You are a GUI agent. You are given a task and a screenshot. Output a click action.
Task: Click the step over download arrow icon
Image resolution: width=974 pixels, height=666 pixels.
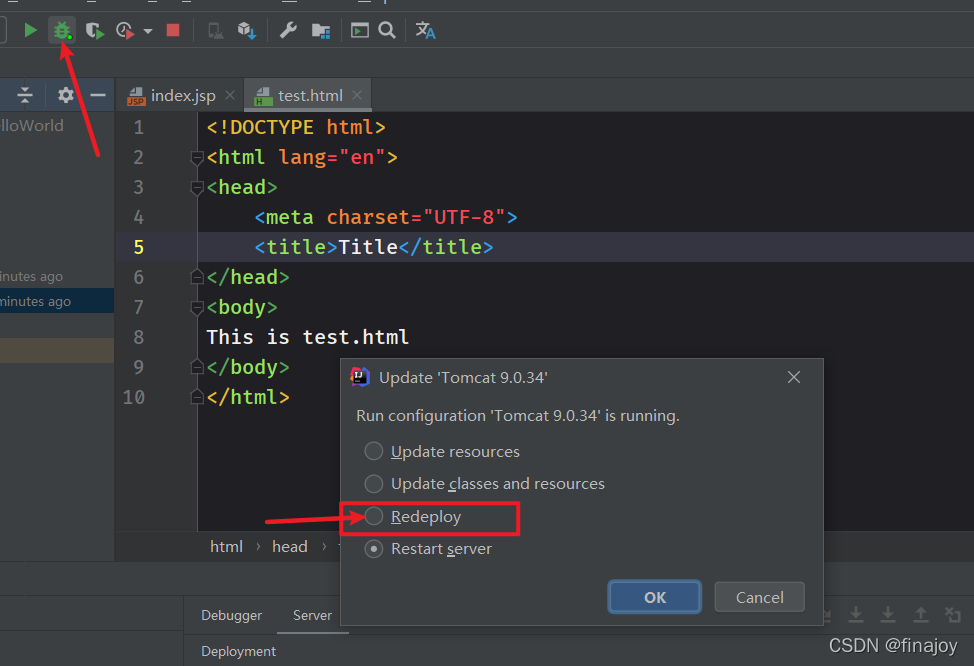pos(855,614)
